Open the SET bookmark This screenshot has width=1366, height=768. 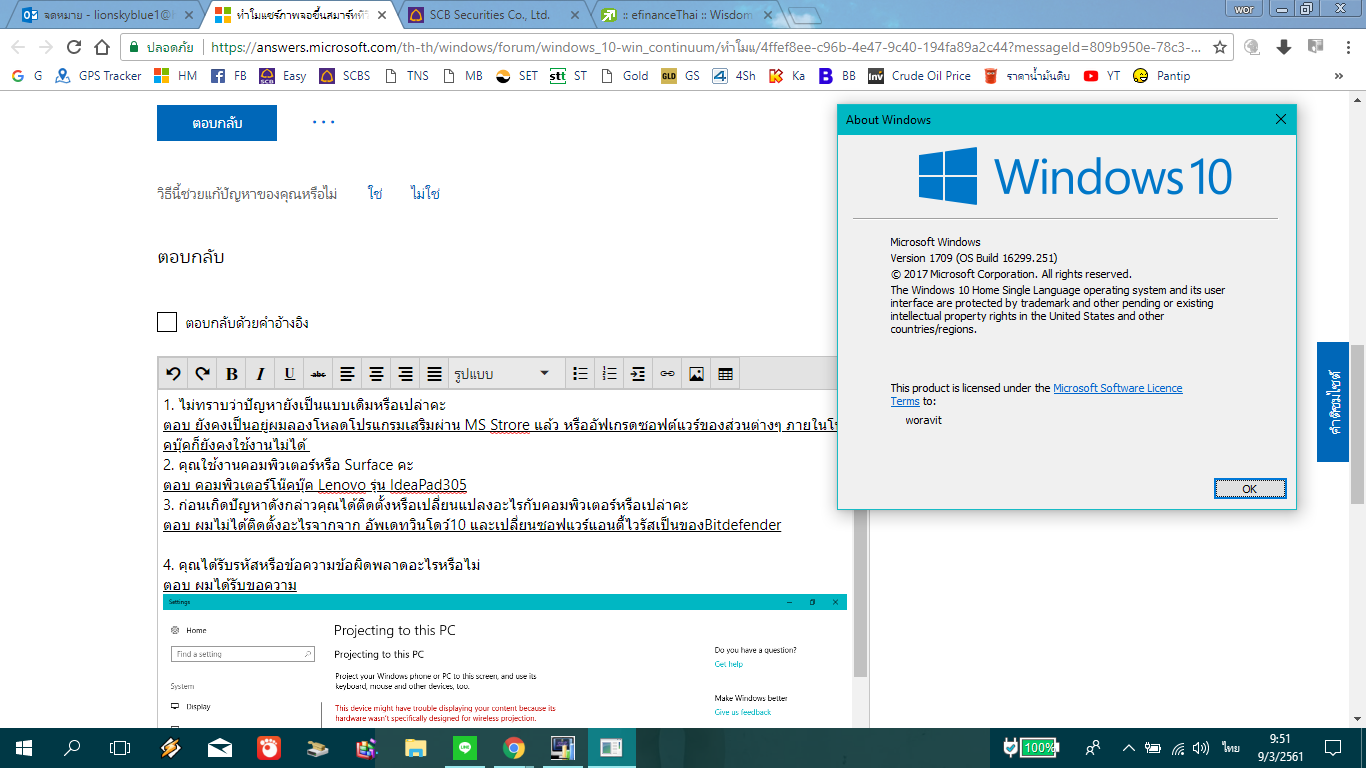click(517, 75)
